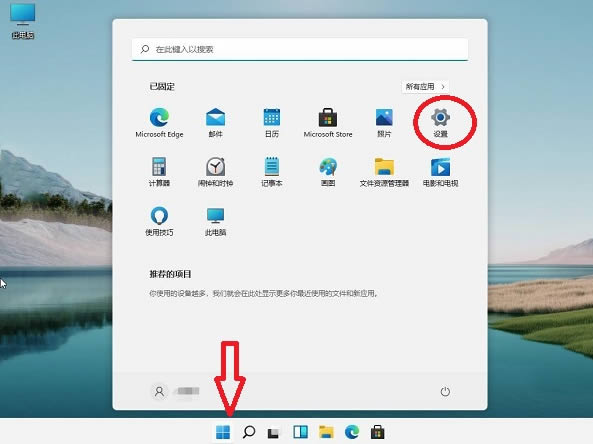Screen dimensions: 593x444
Task: Launch the 日历 calendar app
Action: pyautogui.click(x=272, y=123)
